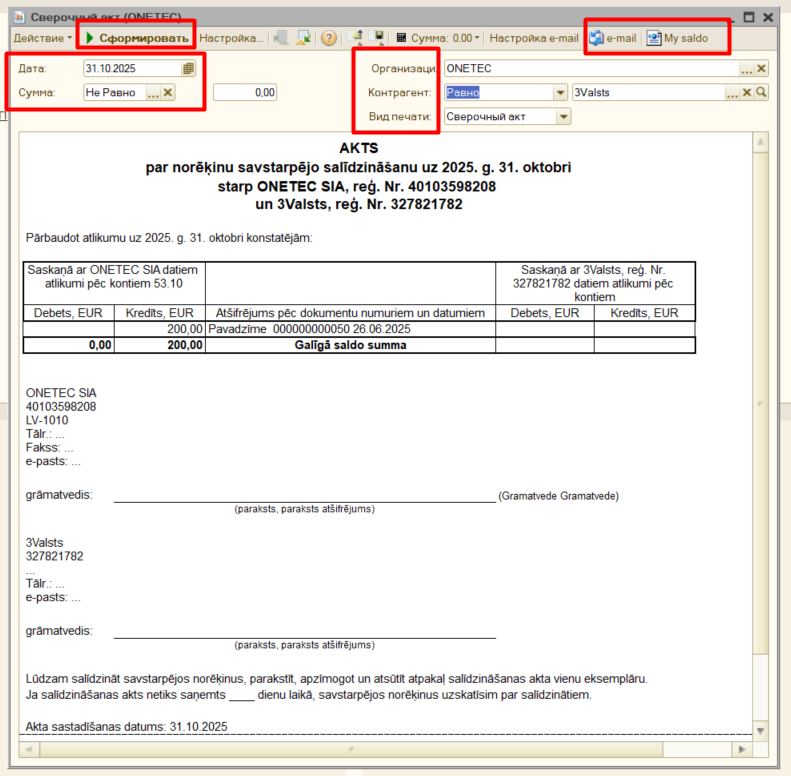
Task: Click the restore settings icon with up arrow
Action: (356, 37)
